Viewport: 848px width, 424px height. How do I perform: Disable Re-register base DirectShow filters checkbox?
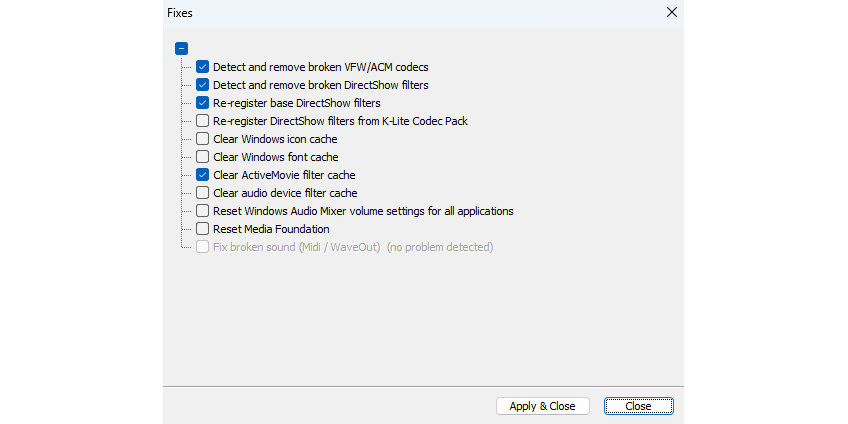point(203,103)
